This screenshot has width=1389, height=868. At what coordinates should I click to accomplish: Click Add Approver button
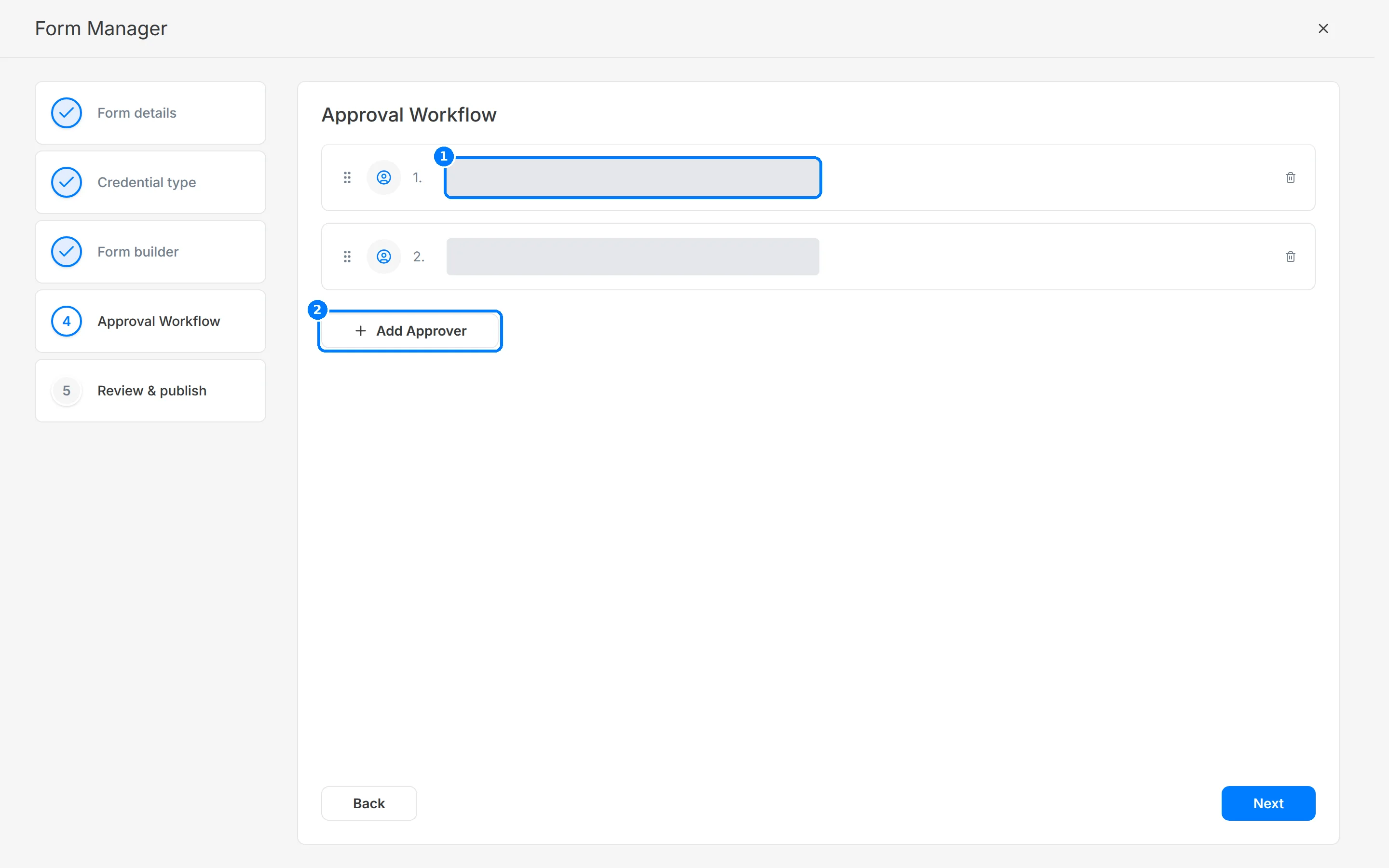click(410, 331)
